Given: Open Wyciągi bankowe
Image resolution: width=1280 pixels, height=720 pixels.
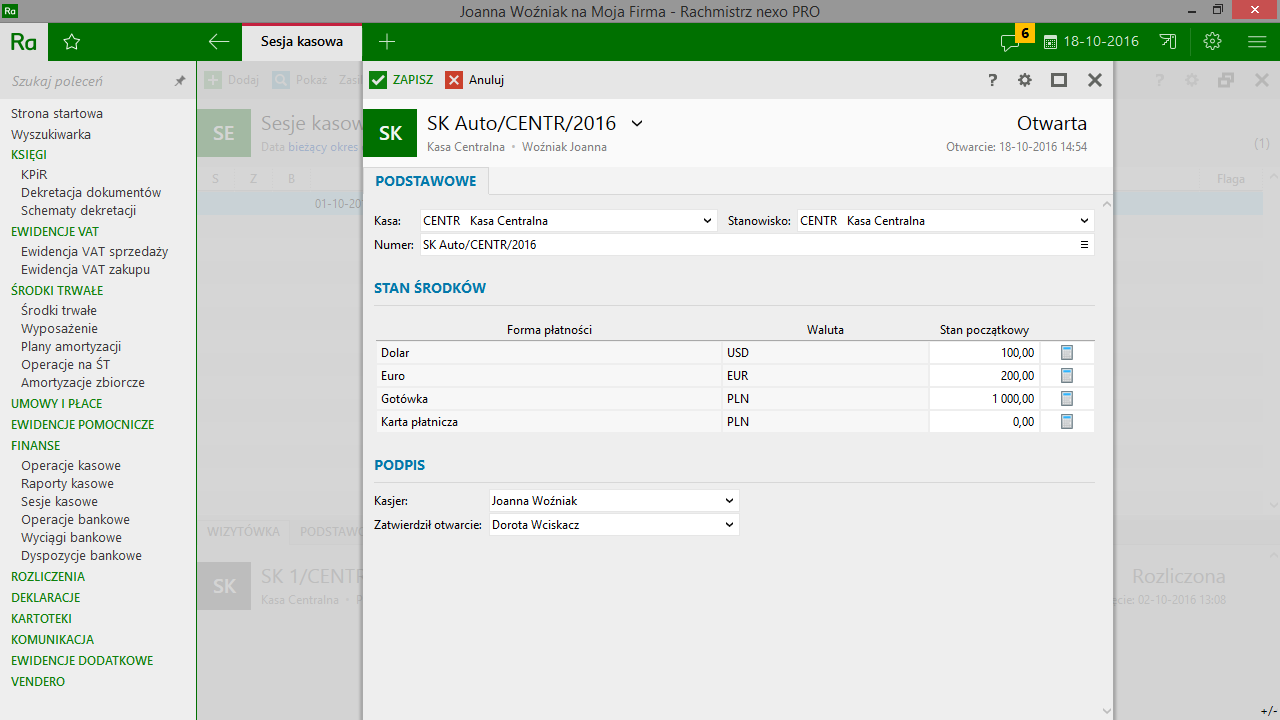Looking at the screenshot, I should coord(71,538).
